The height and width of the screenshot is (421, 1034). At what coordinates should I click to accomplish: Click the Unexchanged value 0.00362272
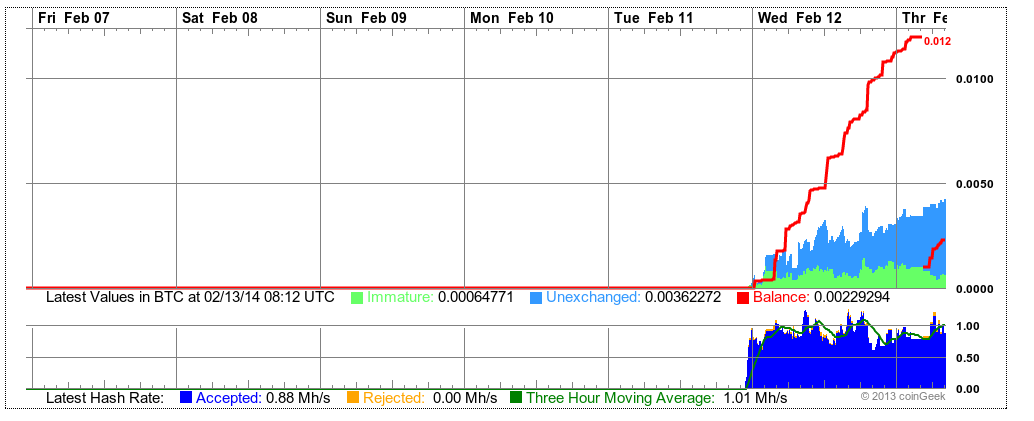coord(683,298)
